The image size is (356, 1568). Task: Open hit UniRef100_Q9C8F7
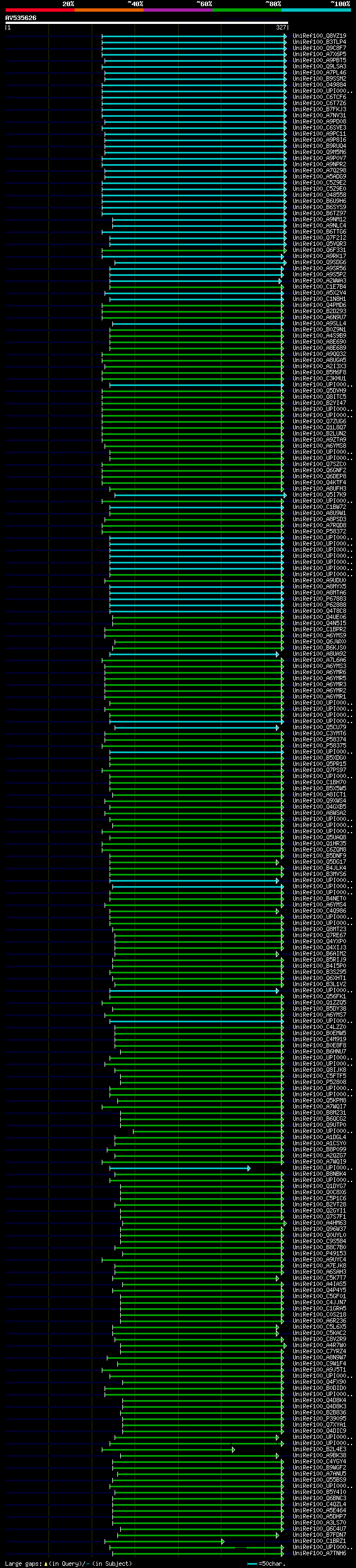[x=319, y=48]
